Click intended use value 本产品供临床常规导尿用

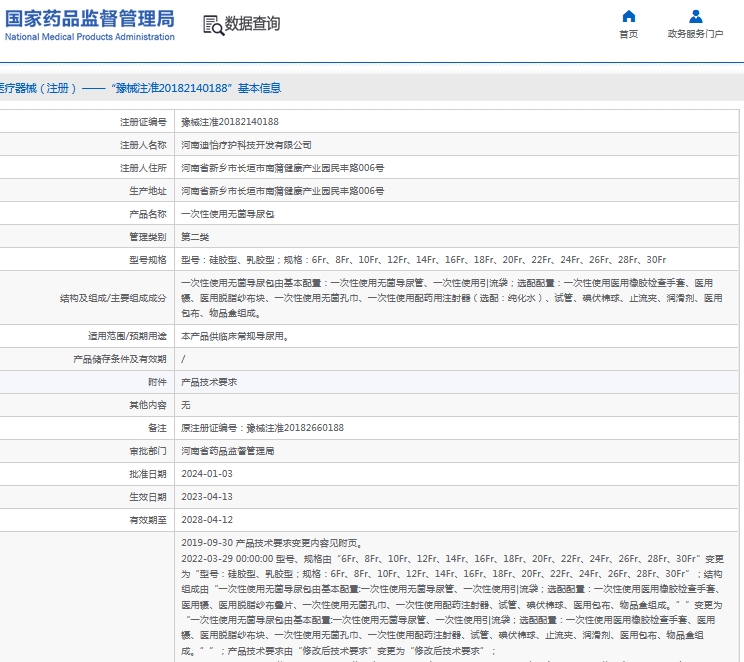[235, 336]
